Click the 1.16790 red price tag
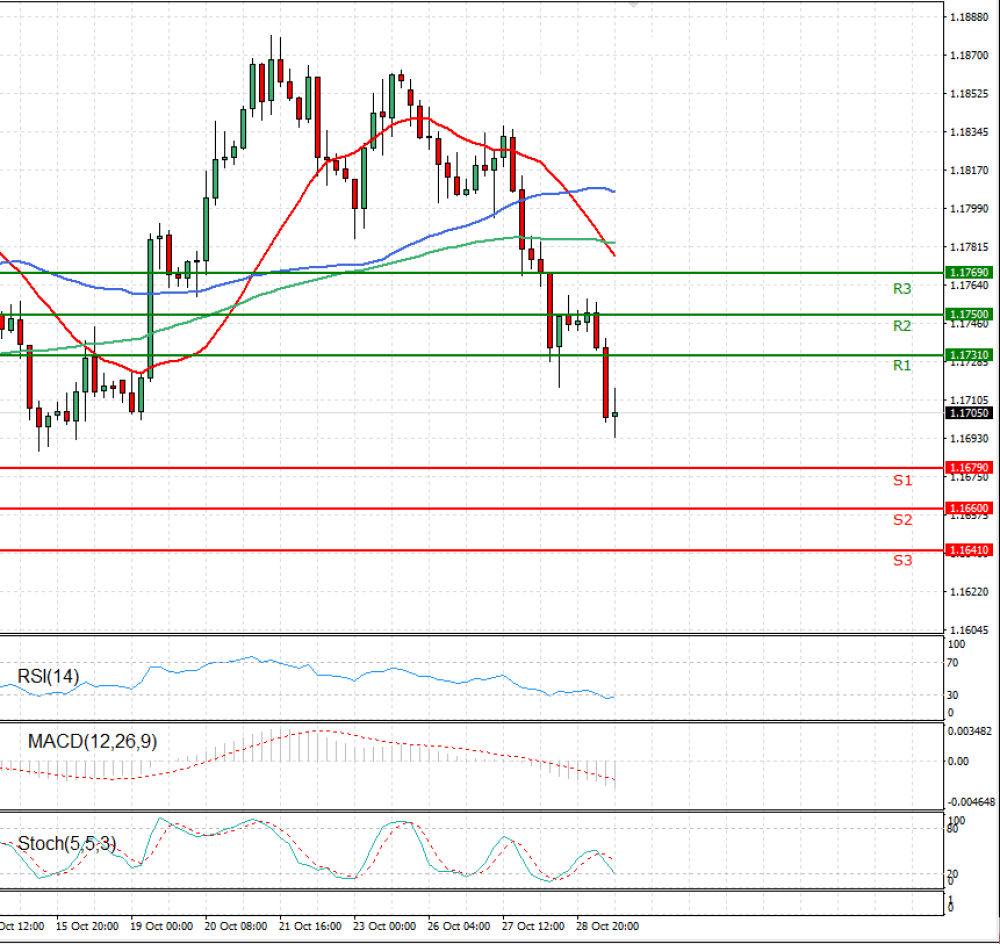This screenshot has width=1000, height=944. tap(969, 468)
